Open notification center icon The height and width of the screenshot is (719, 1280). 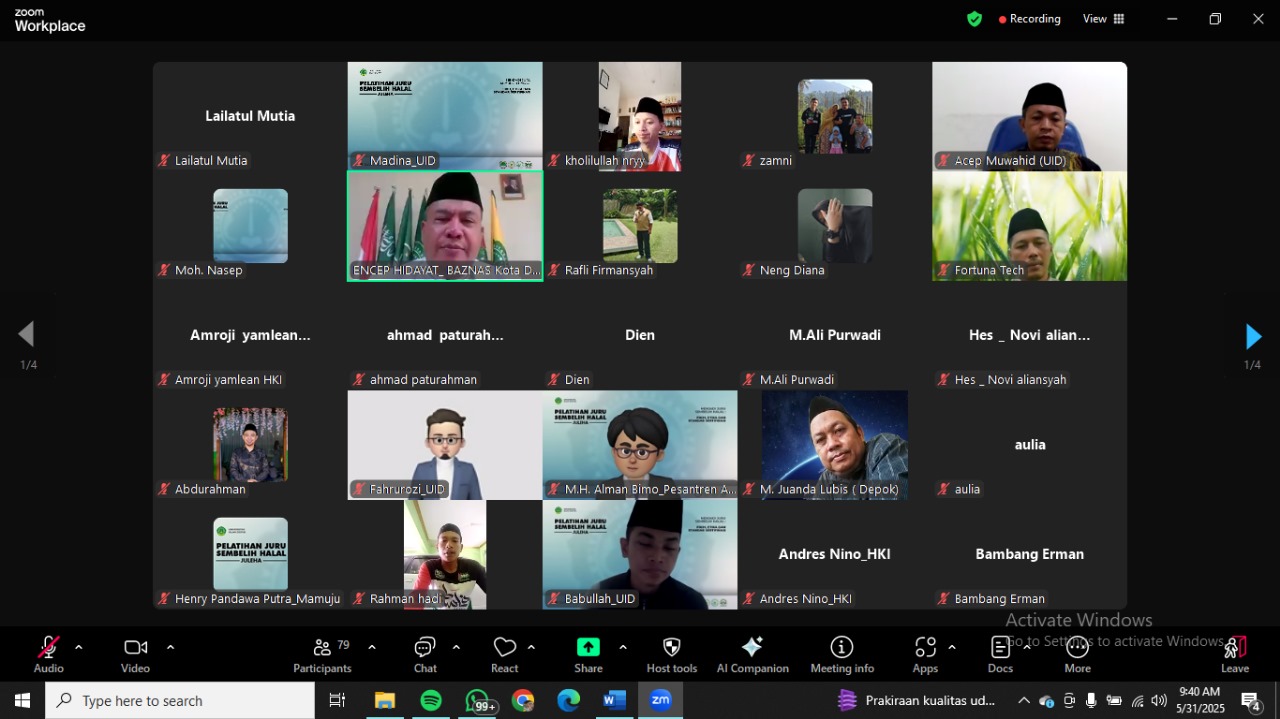[x=1251, y=700]
